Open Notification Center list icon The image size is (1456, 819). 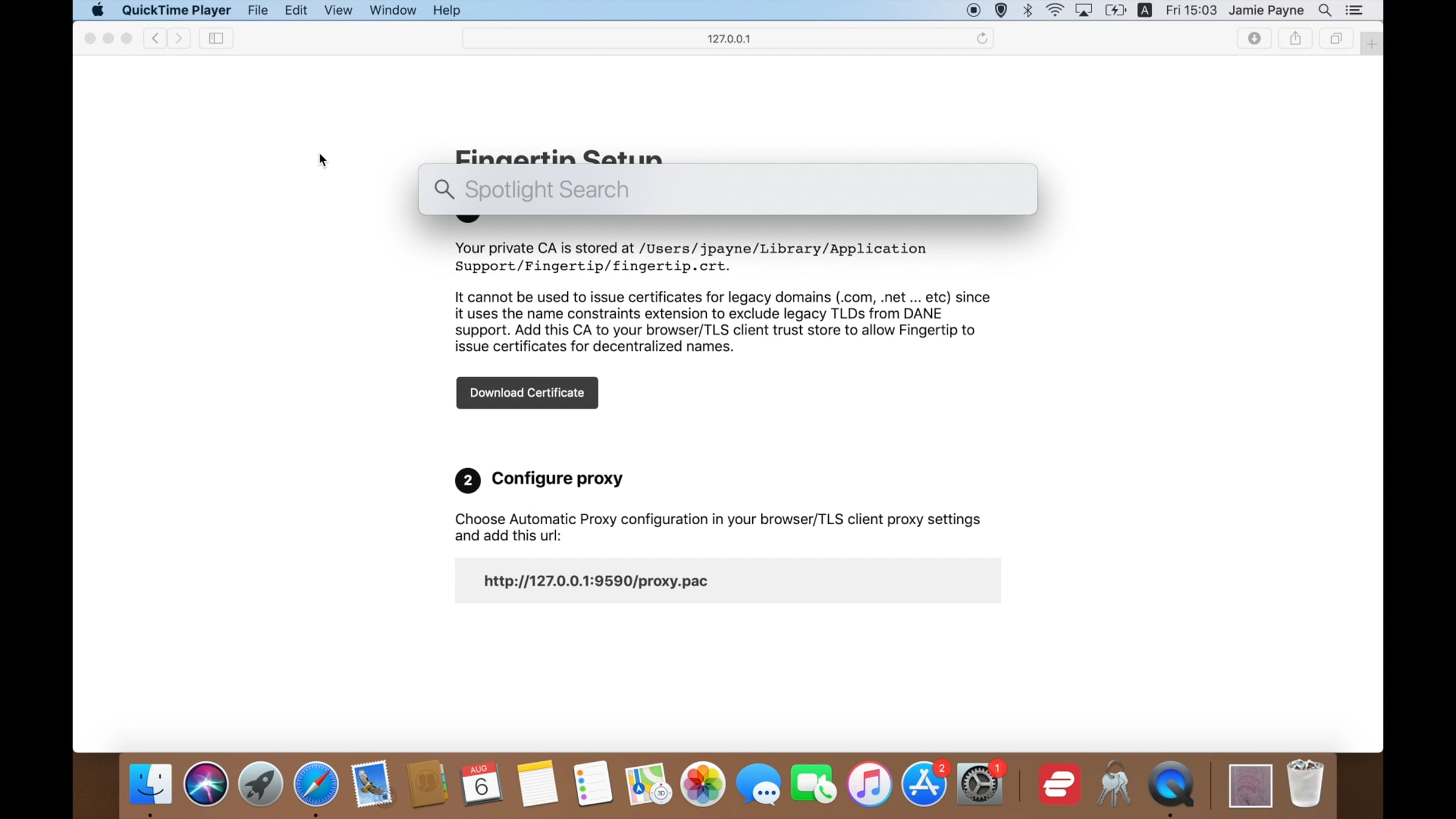[1354, 10]
